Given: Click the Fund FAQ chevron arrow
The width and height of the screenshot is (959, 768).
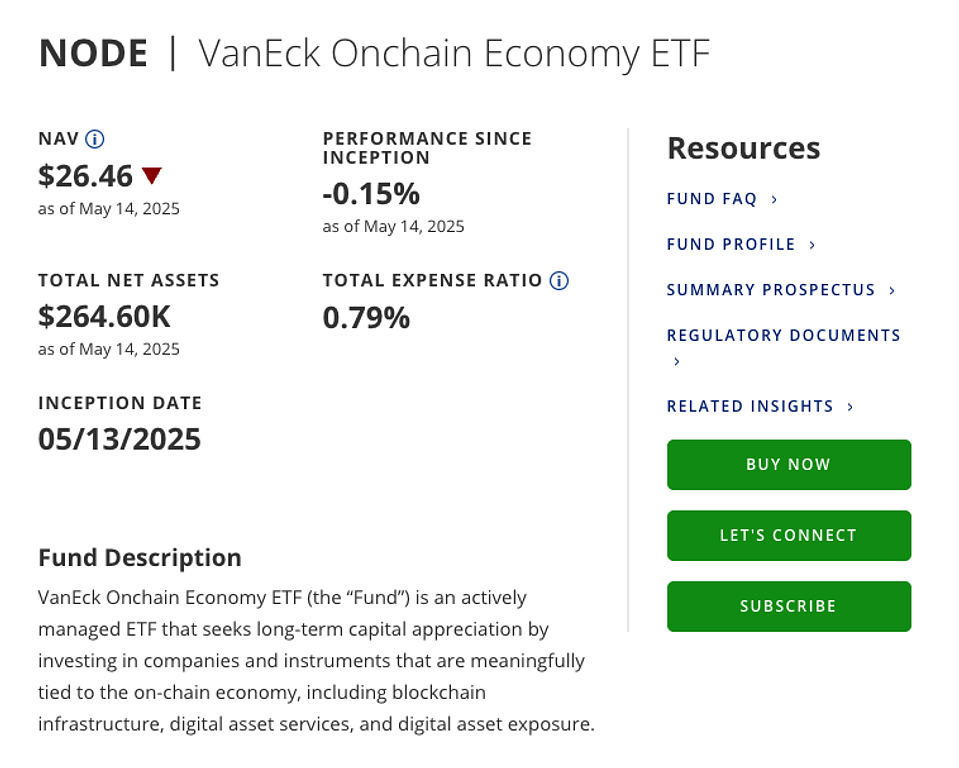Looking at the screenshot, I should pyautogui.click(x=774, y=200).
